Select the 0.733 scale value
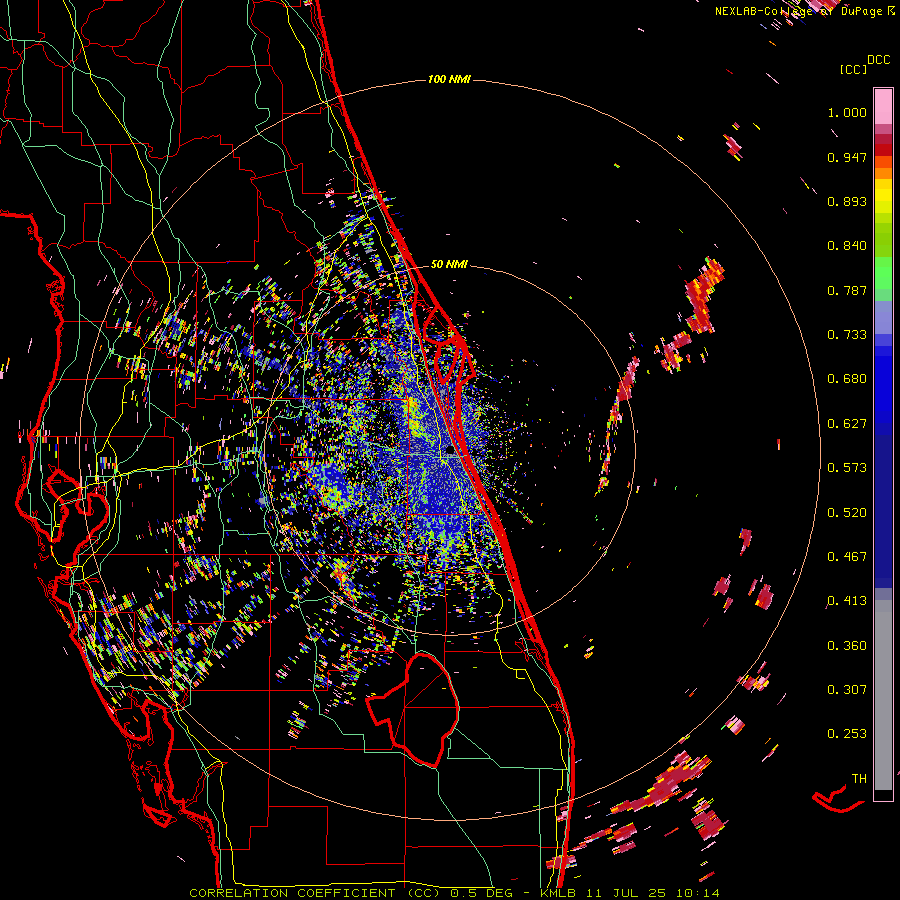Viewport: 900px width, 900px height. tap(847, 335)
